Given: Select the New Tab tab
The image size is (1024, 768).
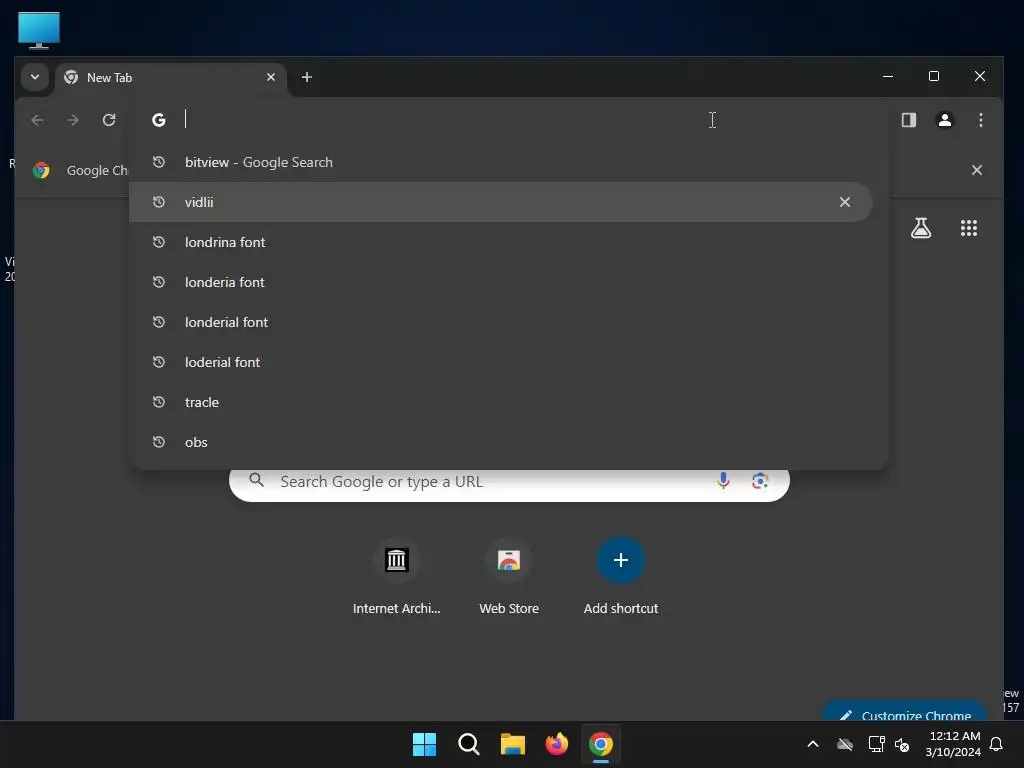Looking at the screenshot, I should tap(171, 78).
